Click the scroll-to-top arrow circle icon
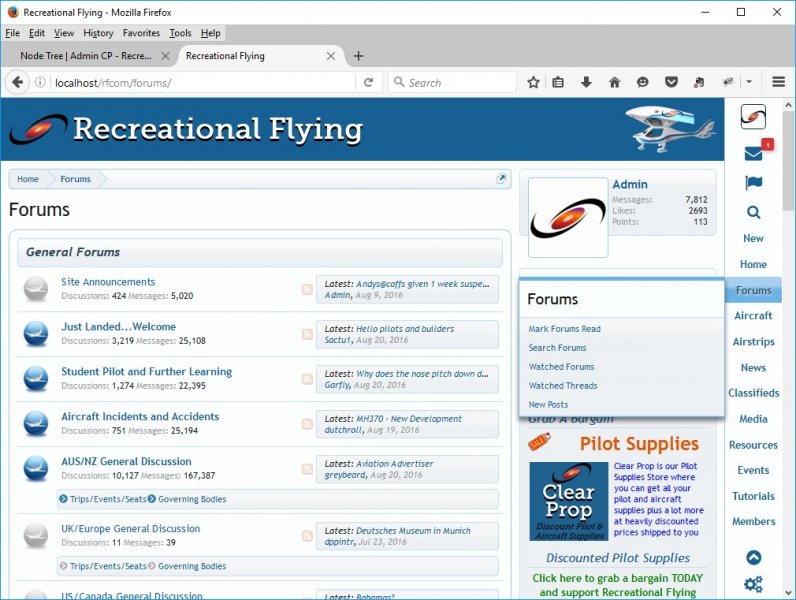 coord(753,557)
